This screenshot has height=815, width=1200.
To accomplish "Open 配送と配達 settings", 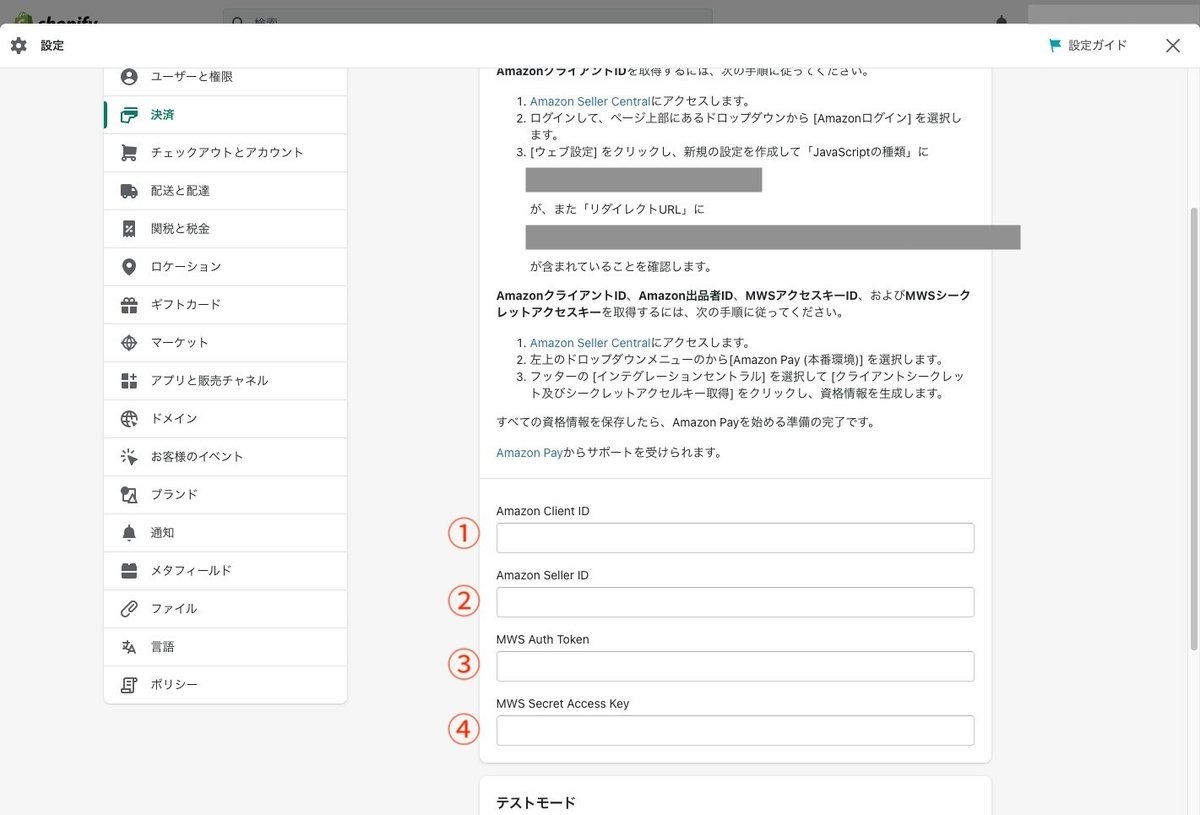I will 225,191.
